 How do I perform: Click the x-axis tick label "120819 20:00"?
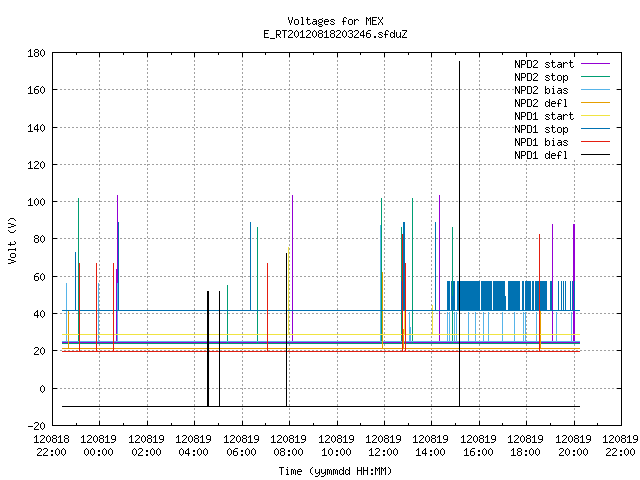coord(573,446)
